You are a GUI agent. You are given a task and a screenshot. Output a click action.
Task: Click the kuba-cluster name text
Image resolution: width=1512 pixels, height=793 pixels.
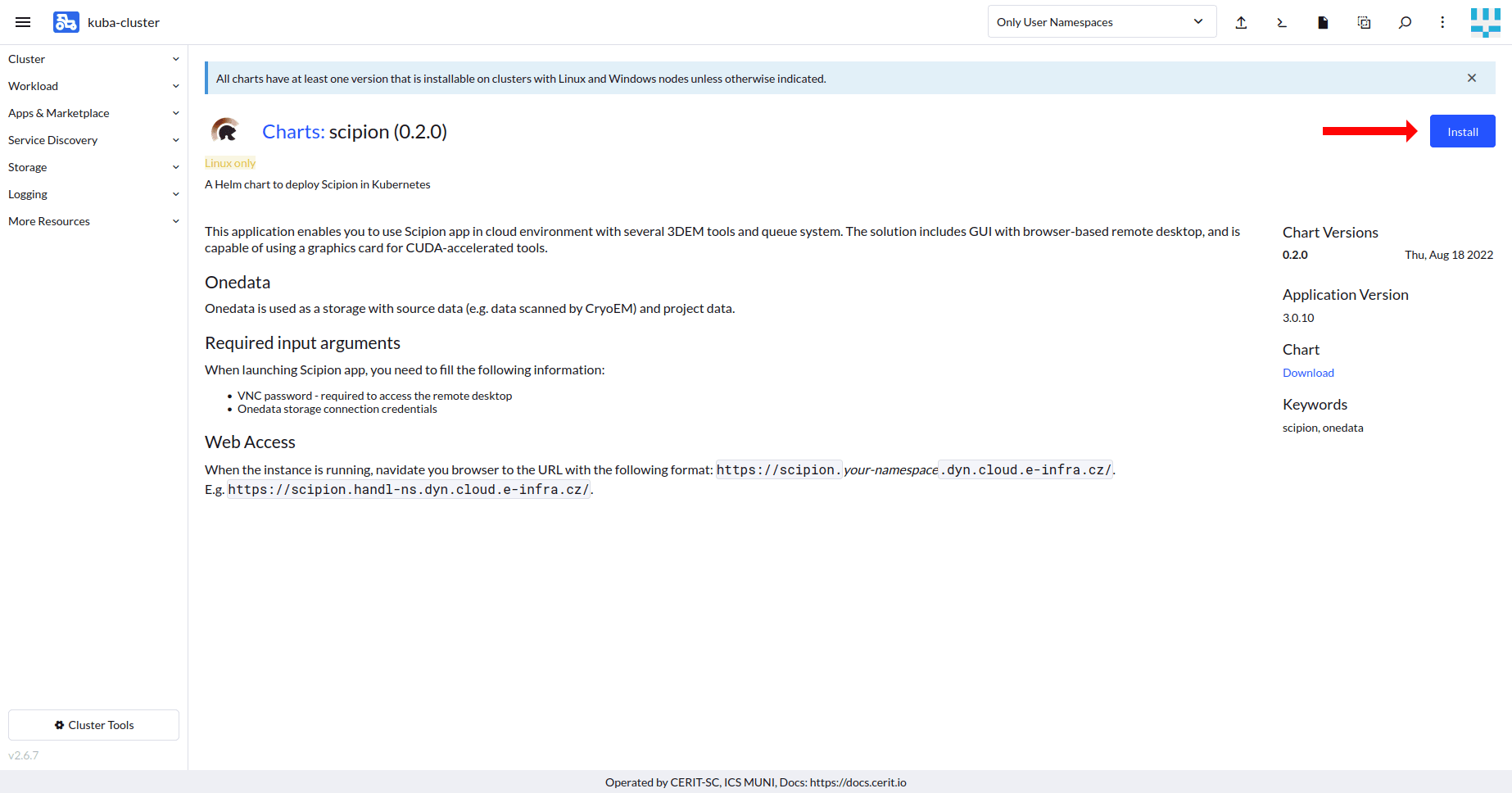point(124,22)
